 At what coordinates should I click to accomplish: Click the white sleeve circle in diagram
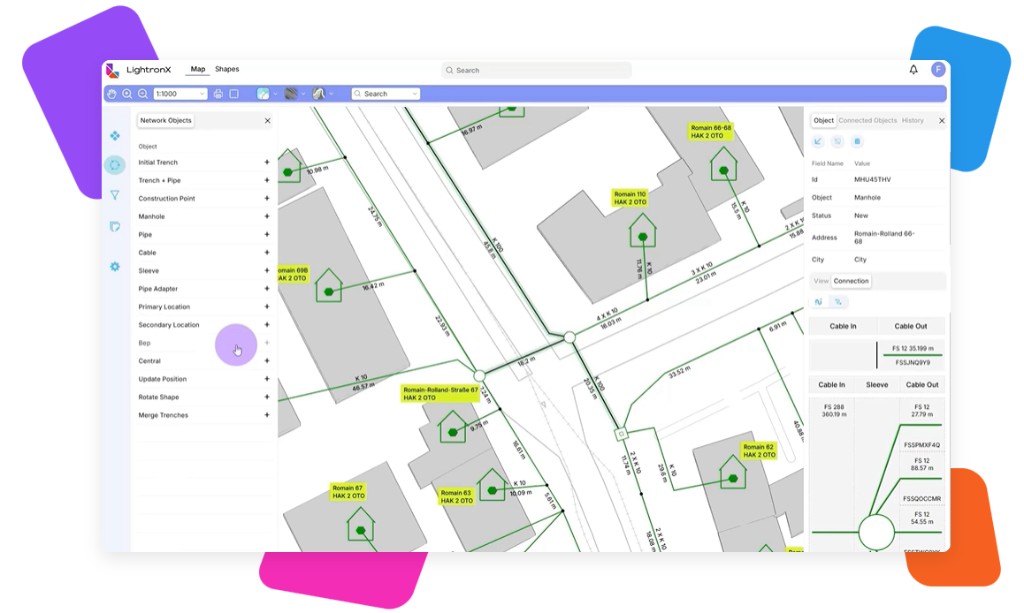coord(876,533)
